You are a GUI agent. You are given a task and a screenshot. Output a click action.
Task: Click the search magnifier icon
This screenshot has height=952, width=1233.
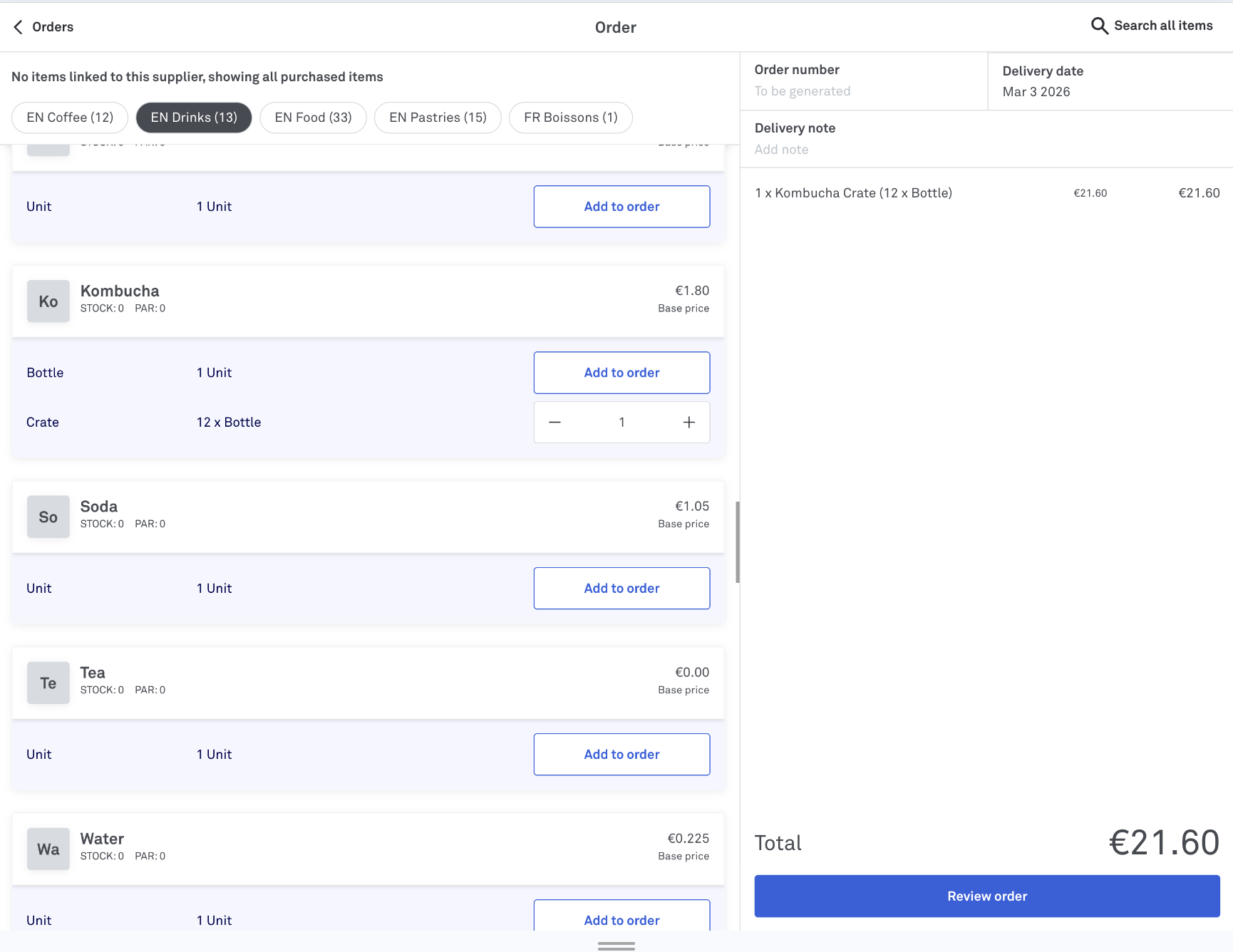click(1099, 26)
